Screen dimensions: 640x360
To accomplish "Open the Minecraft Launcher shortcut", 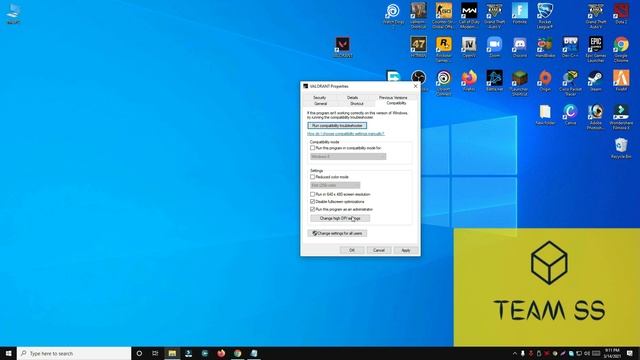I will coord(520,83).
